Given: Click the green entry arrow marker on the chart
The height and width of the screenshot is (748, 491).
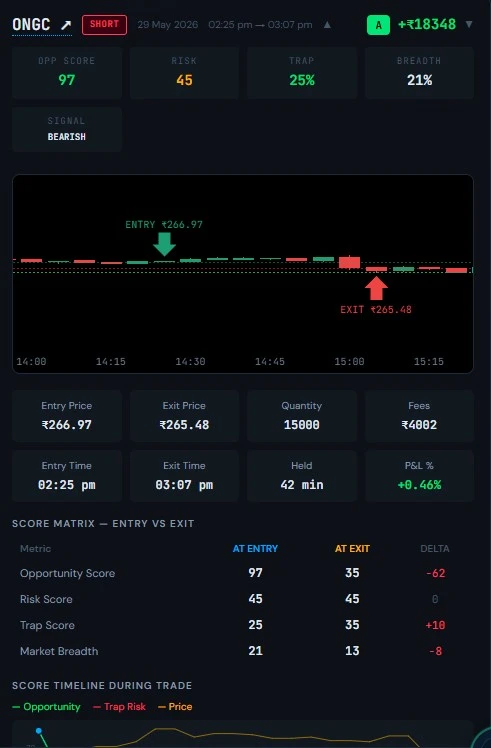Looking at the screenshot, I should pyautogui.click(x=165, y=244).
